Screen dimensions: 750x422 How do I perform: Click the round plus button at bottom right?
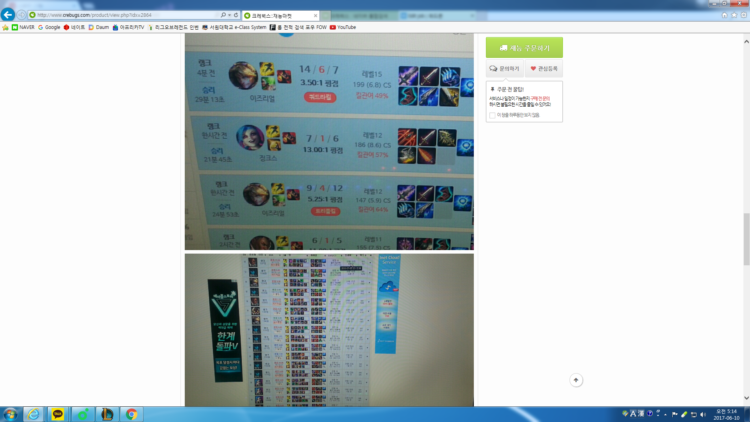pos(576,380)
